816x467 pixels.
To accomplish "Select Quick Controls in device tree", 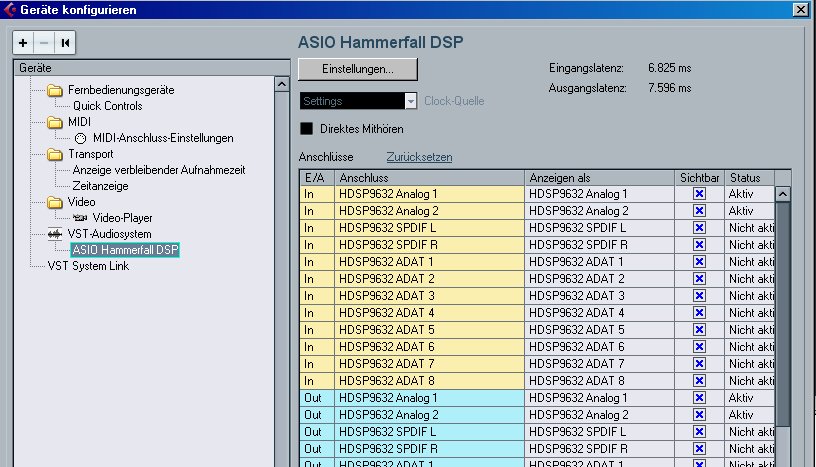I will point(108,106).
